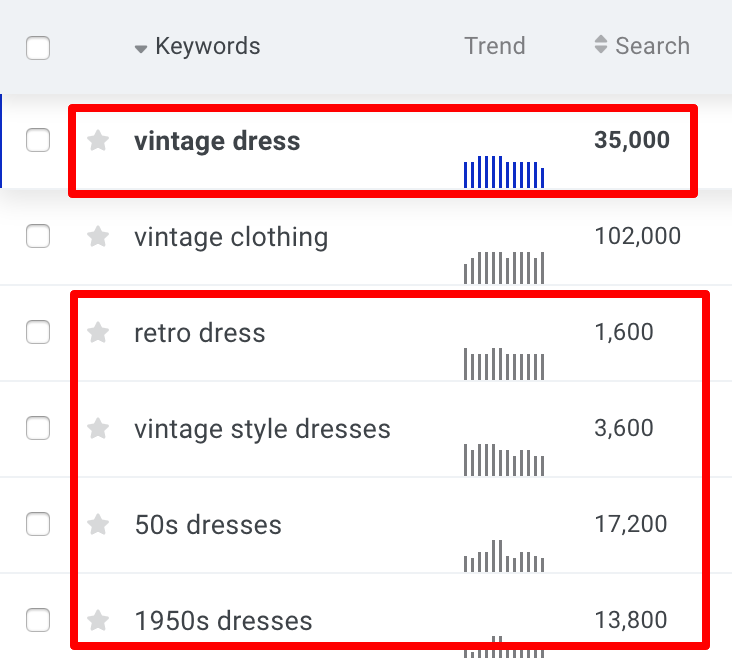This screenshot has width=732, height=658.
Task: Star the retro dress keyword
Action: pyautogui.click(x=98, y=333)
